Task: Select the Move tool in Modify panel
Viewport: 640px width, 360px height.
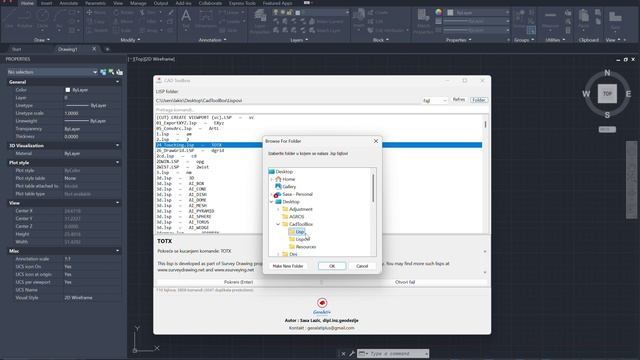Action: 96,13
